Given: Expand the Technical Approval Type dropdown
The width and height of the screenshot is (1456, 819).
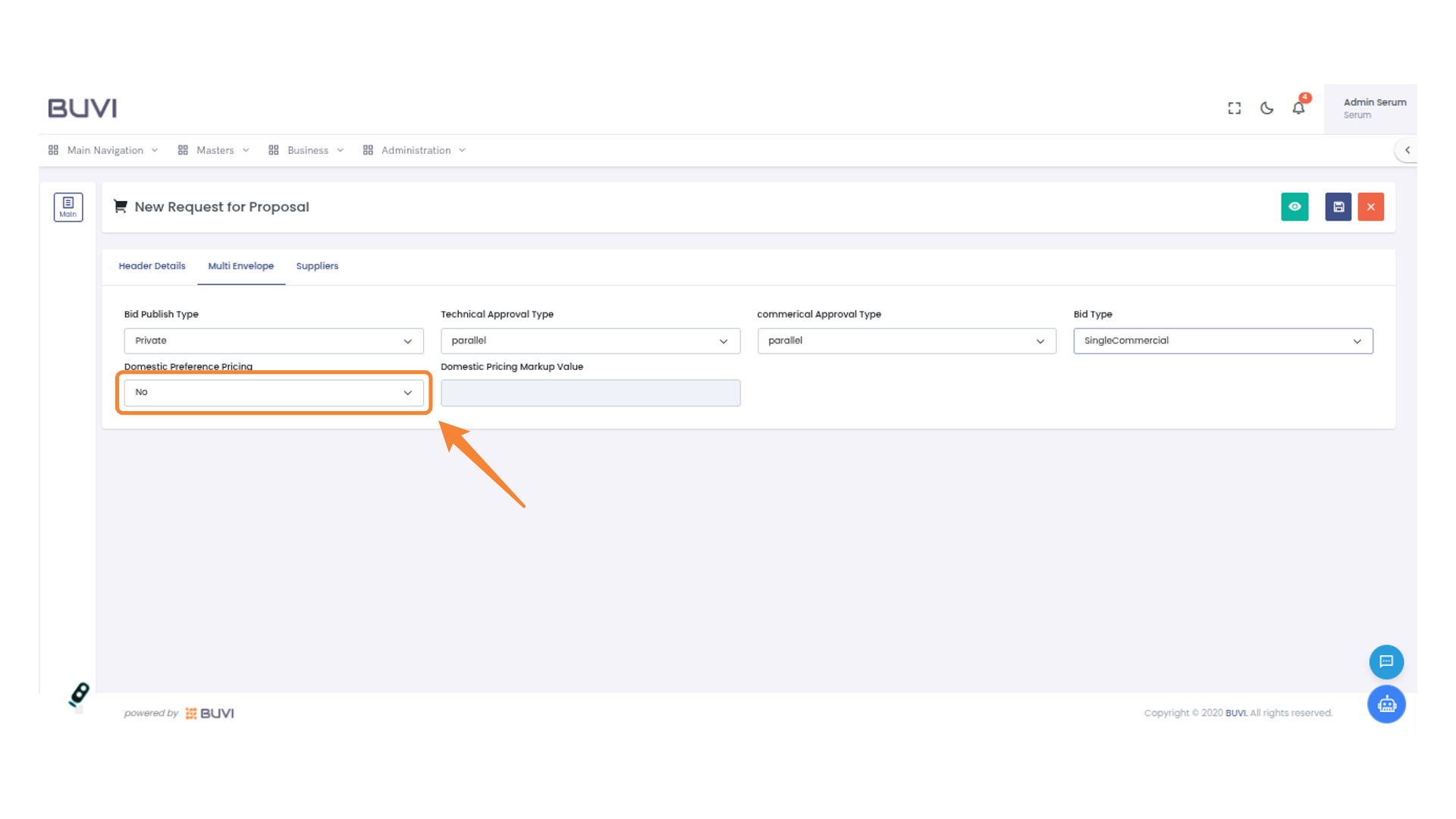Looking at the screenshot, I should [590, 341].
